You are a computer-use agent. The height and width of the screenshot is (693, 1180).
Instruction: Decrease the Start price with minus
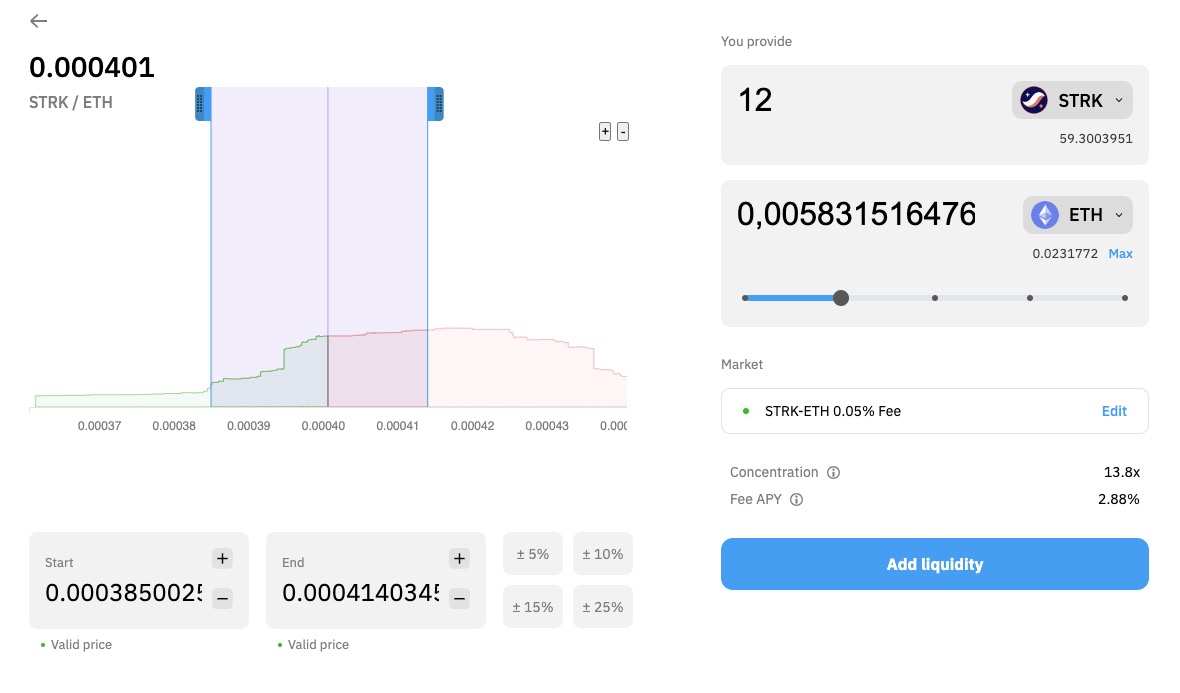click(x=222, y=599)
